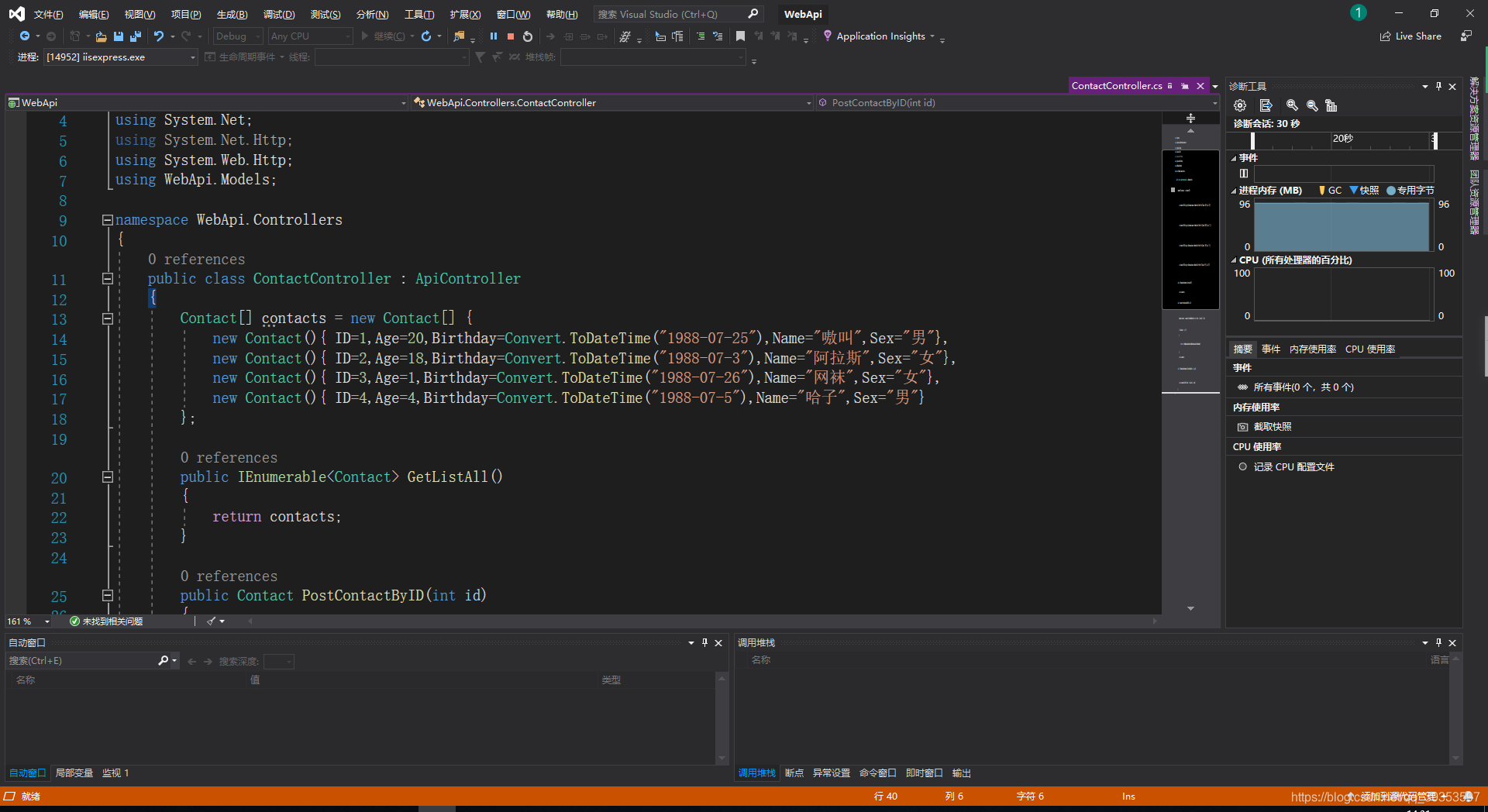Click the right timeline selection handle
Viewport: 1488px width, 812px height.
coord(1435,140)
